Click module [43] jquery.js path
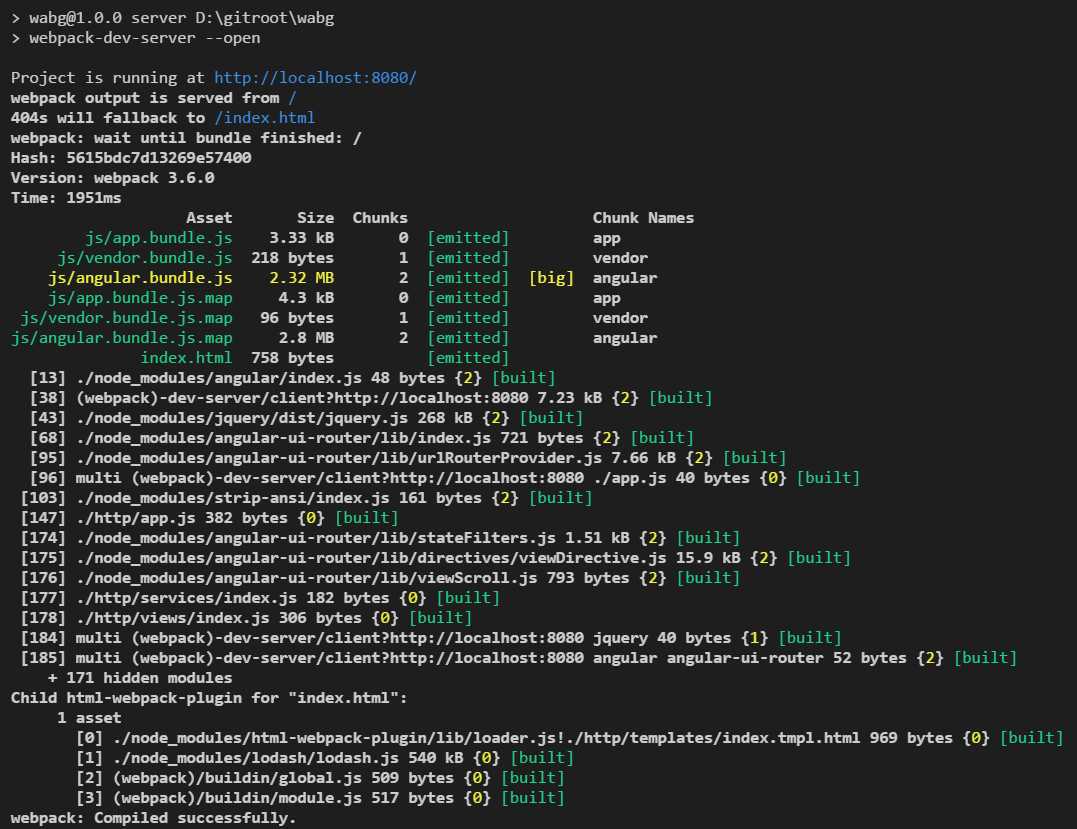Screen dimensions: 1077x829 click(x=242, y=418)
